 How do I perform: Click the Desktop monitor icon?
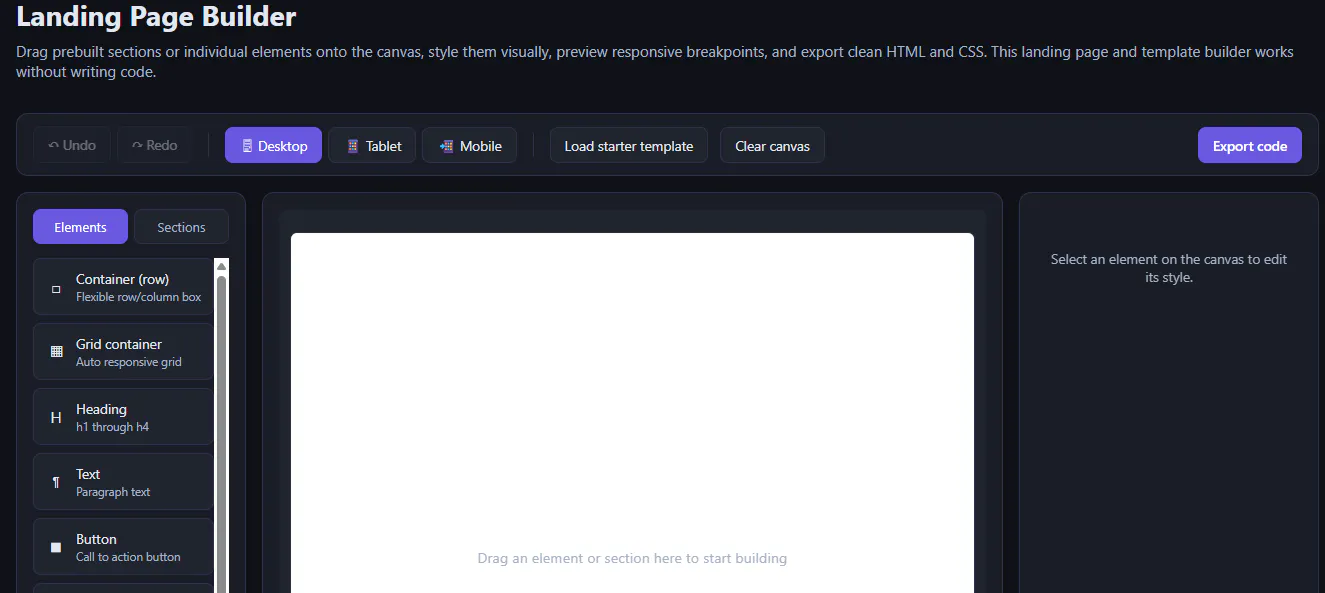pos(247,146)
